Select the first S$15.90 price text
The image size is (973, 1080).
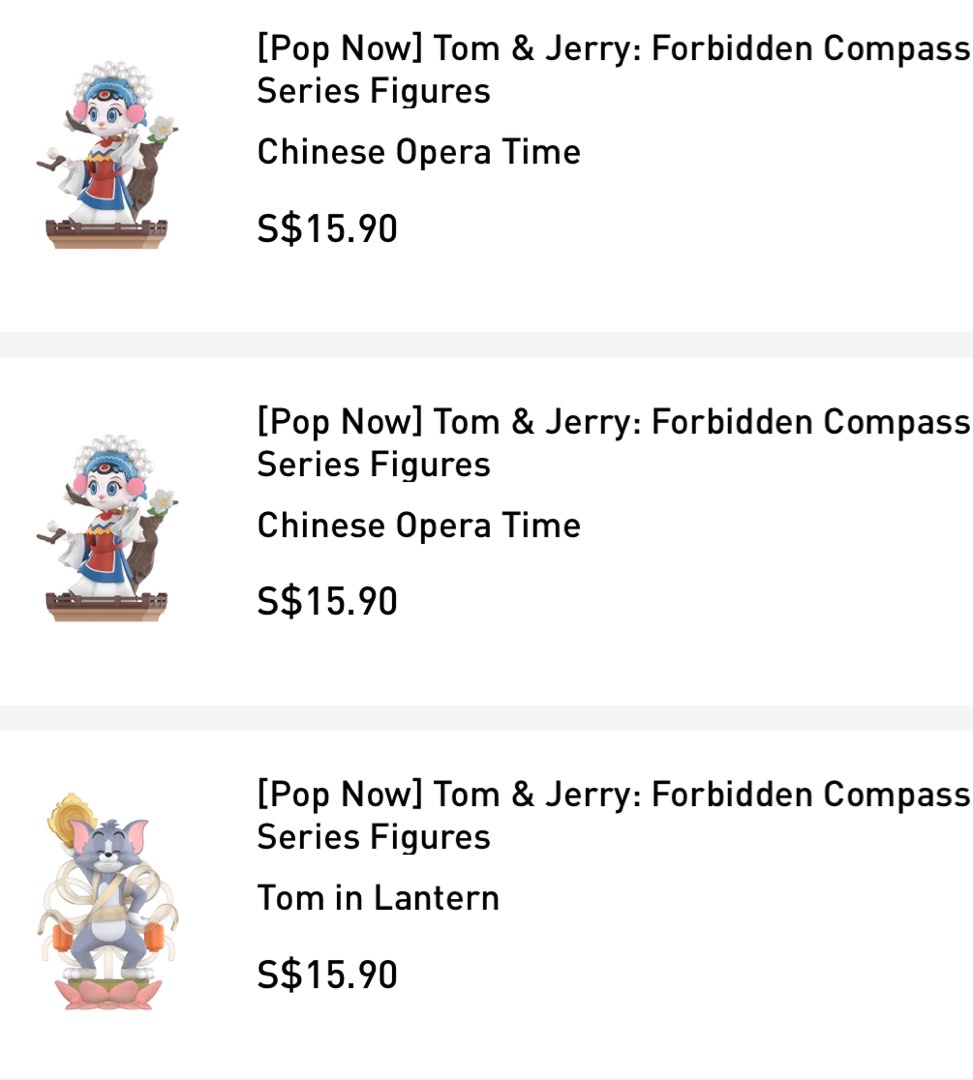click(326, 228)
